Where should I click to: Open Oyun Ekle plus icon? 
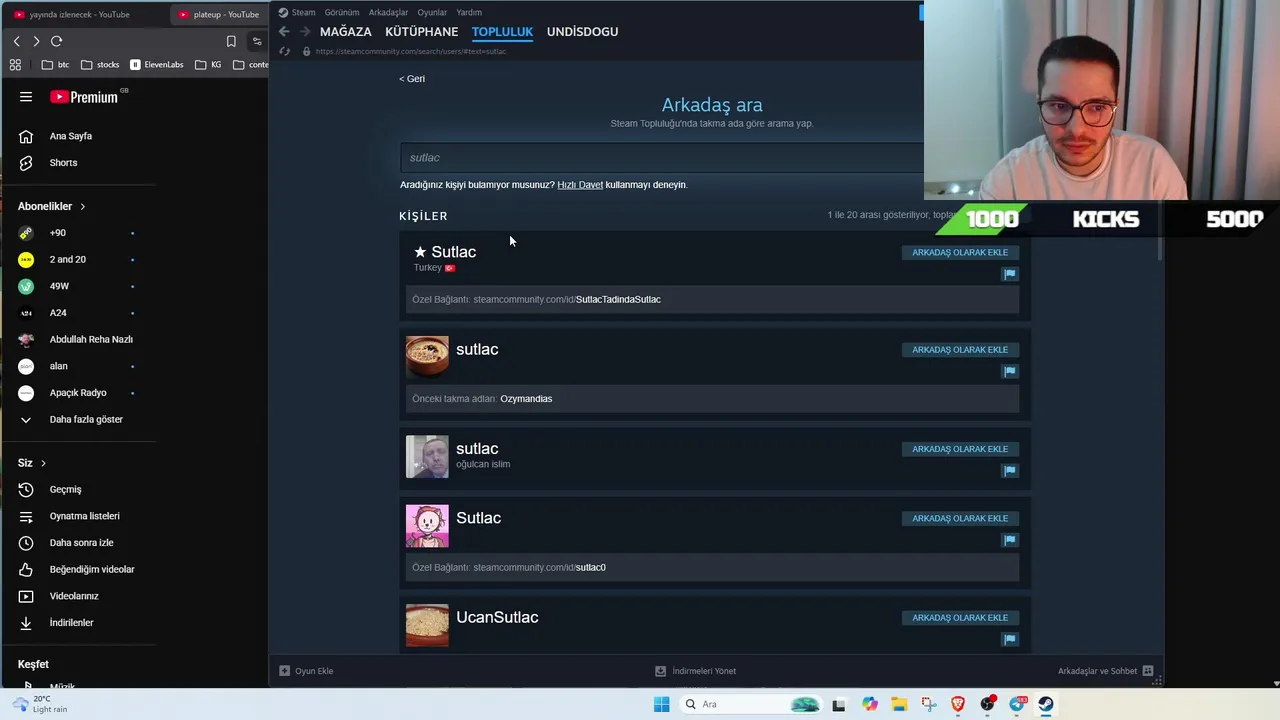284,671
